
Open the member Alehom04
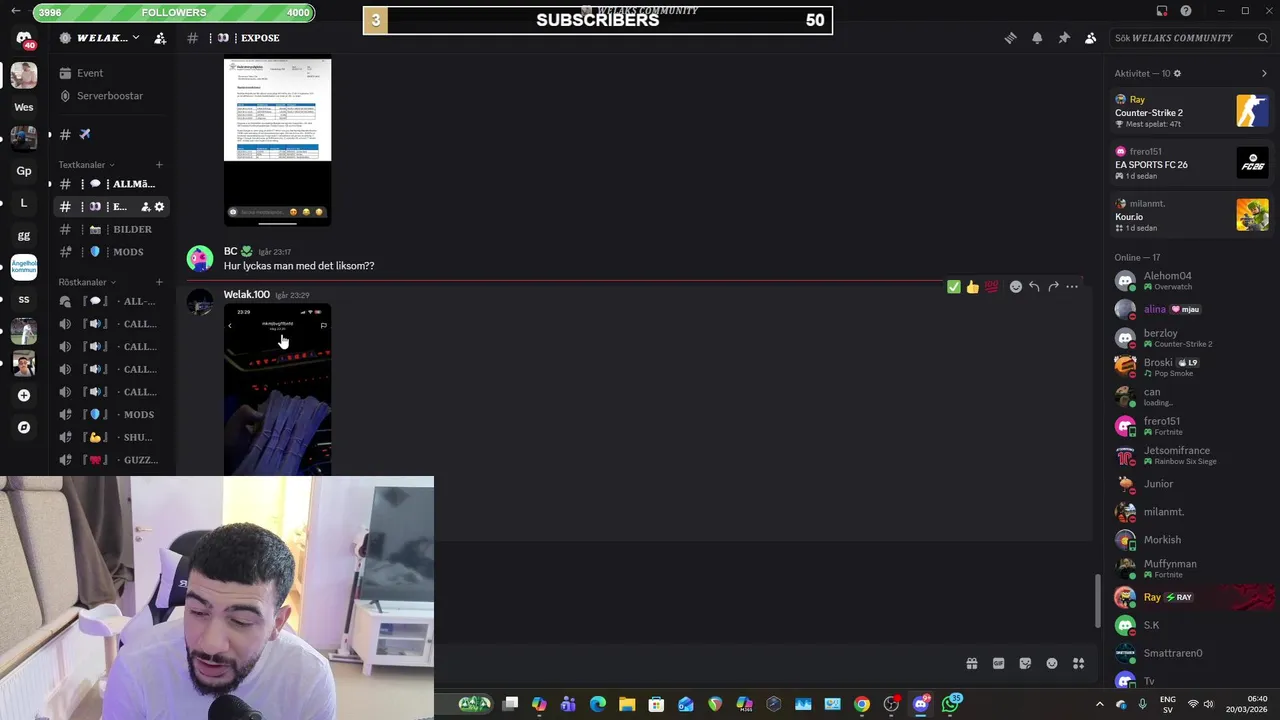(1192, 281)
